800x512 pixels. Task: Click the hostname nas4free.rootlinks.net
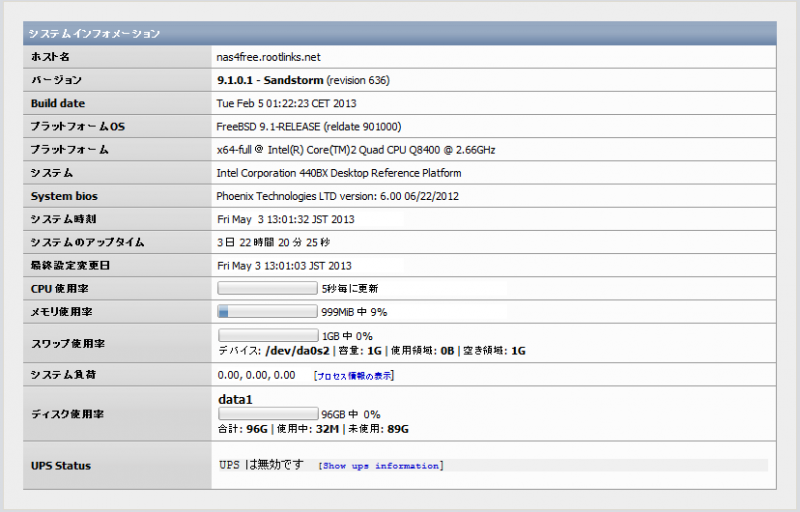point(268,57)
